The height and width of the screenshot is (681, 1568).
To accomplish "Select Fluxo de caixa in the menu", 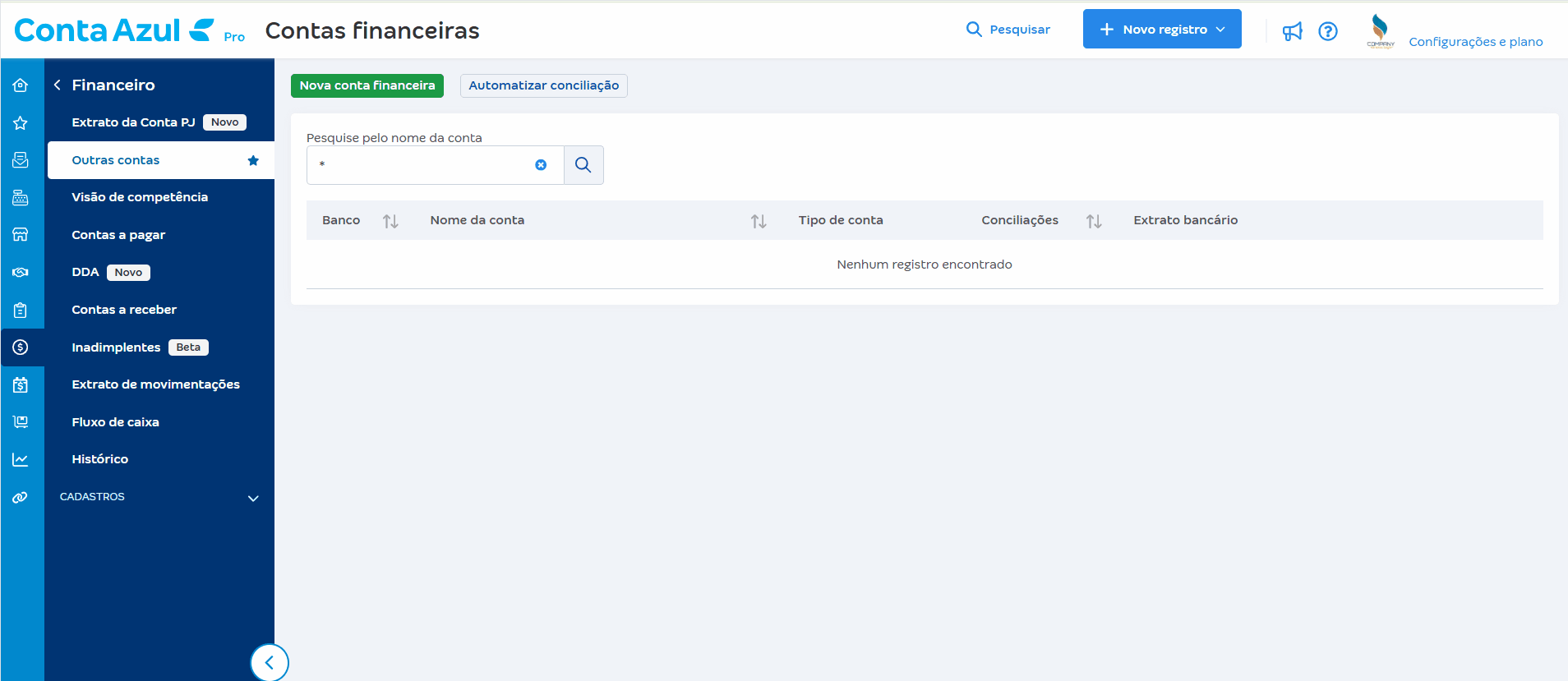I will 115,422.
